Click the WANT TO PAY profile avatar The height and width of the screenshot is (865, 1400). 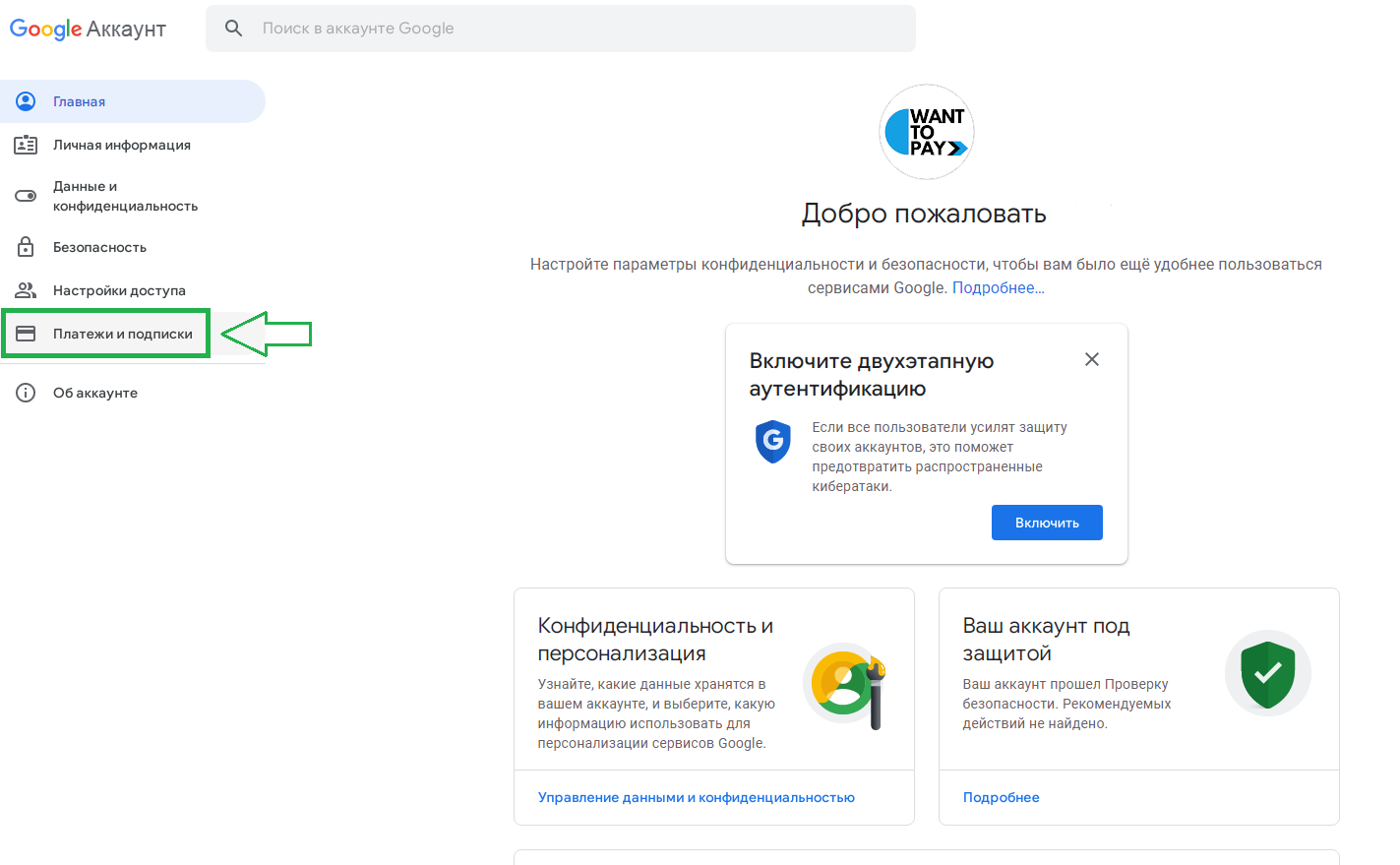tap(927, 132)
